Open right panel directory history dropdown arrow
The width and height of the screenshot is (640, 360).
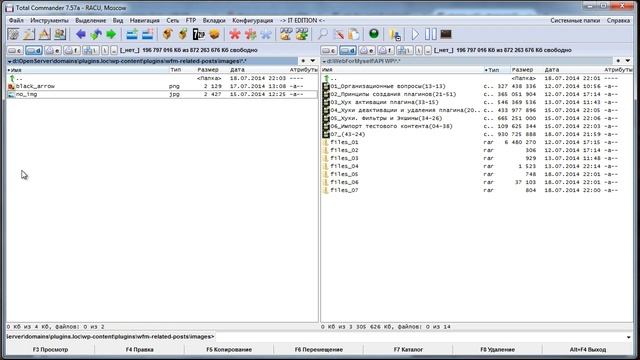[x=628, y=61]
